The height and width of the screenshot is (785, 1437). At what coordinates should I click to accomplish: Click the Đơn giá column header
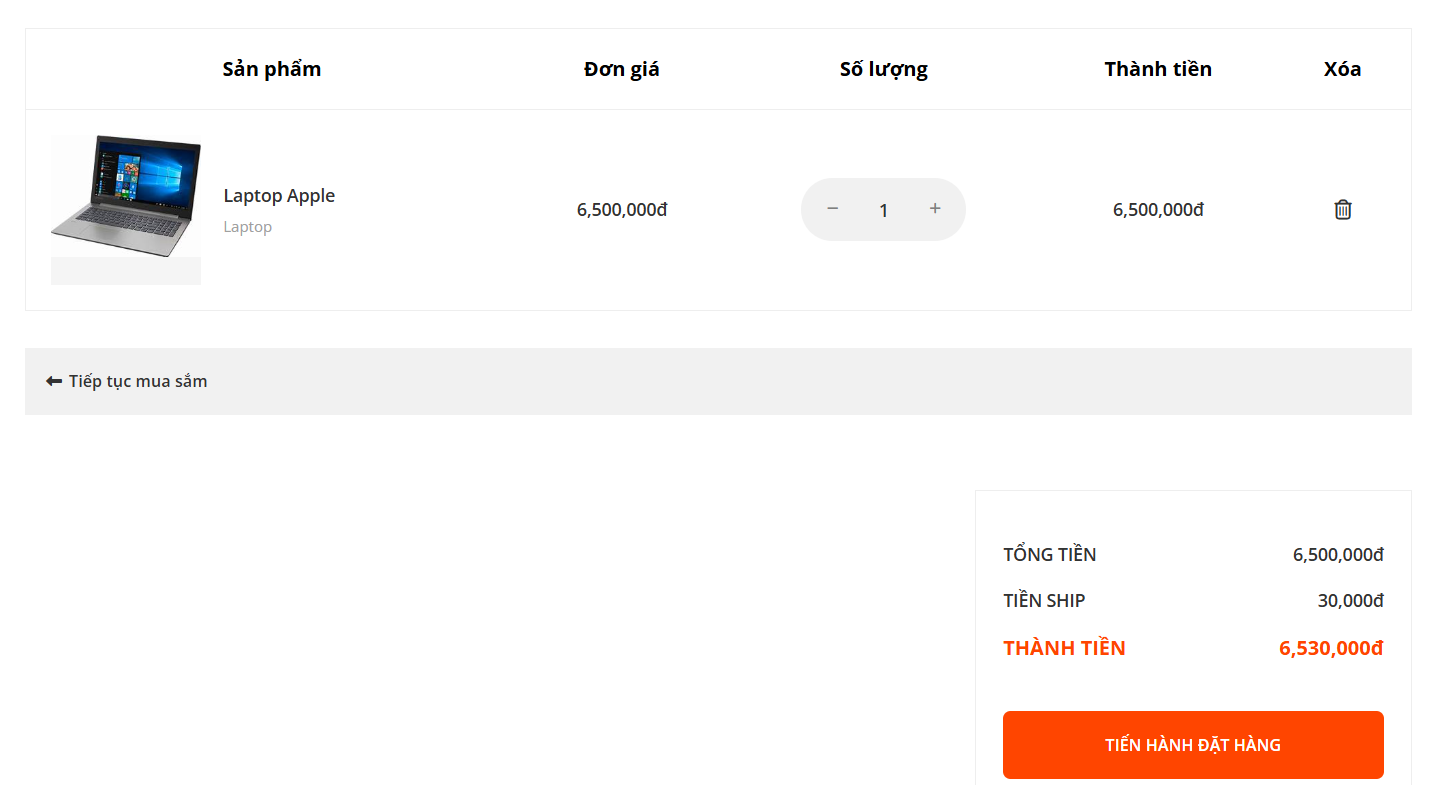point(621,69)
